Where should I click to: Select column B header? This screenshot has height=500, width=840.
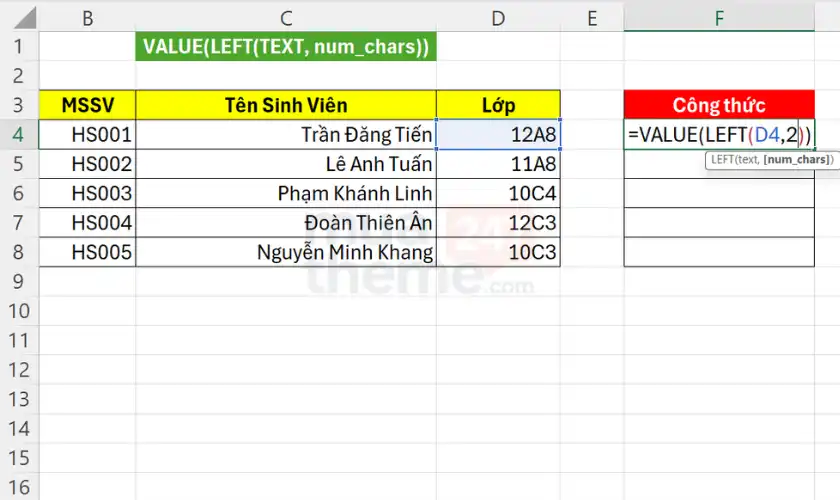87,18
